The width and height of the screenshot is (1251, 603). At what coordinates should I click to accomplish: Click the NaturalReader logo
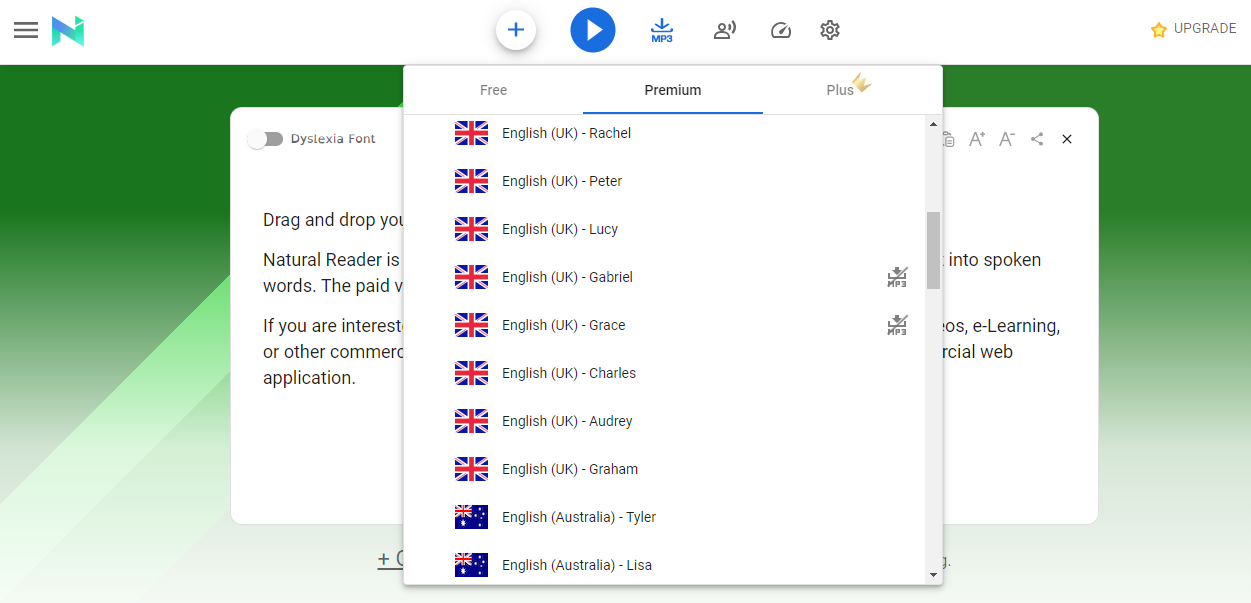(68, 30)
